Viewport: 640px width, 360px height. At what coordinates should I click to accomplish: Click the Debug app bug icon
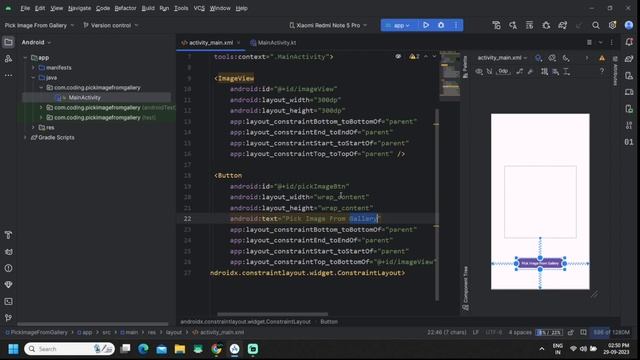(x=441, y=25)
